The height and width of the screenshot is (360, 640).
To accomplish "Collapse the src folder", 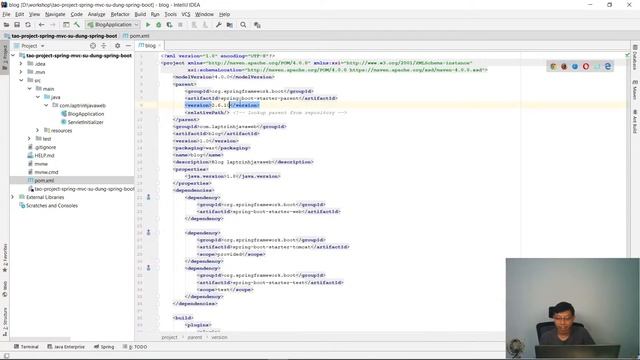I will [x=21, y=80].
